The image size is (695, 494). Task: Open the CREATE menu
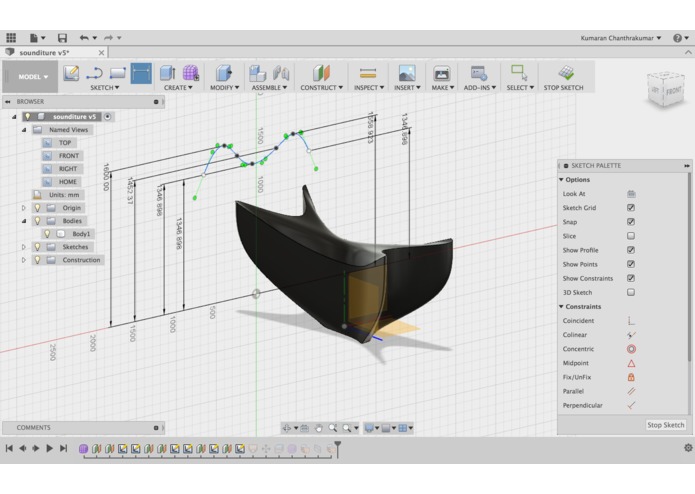[178, 88]
